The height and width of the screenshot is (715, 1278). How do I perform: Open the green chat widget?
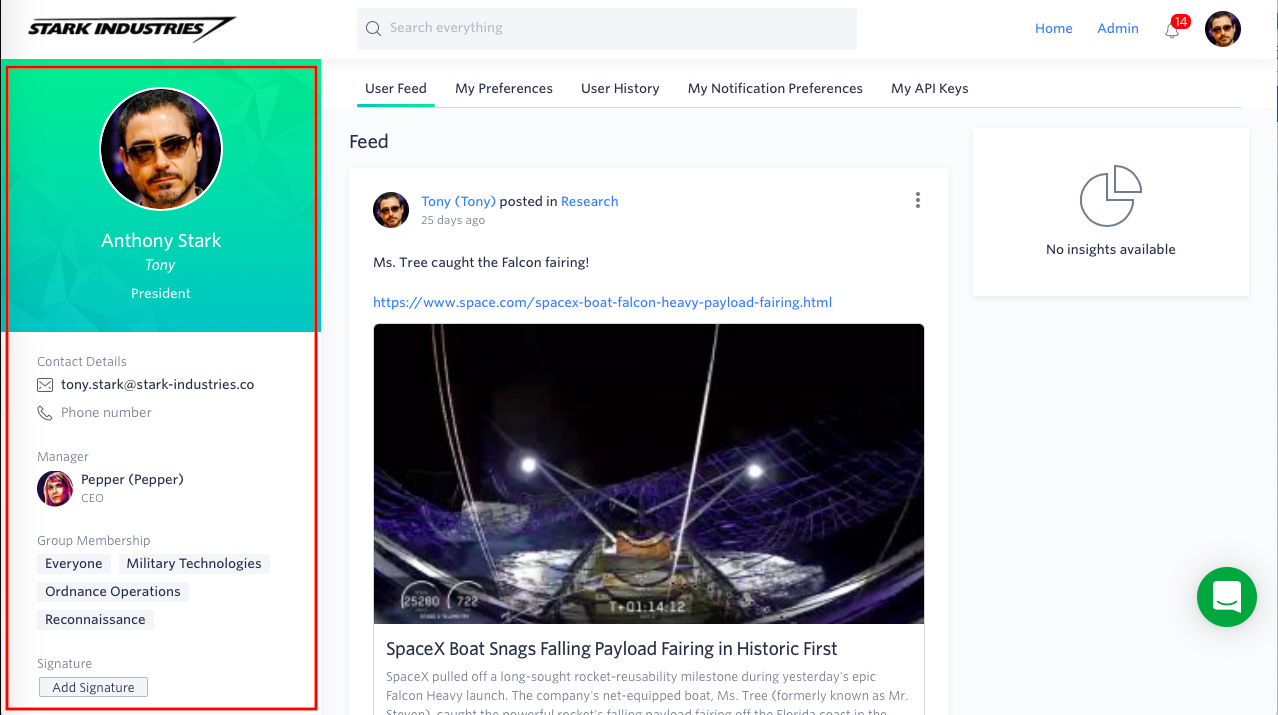(1226, 597)
